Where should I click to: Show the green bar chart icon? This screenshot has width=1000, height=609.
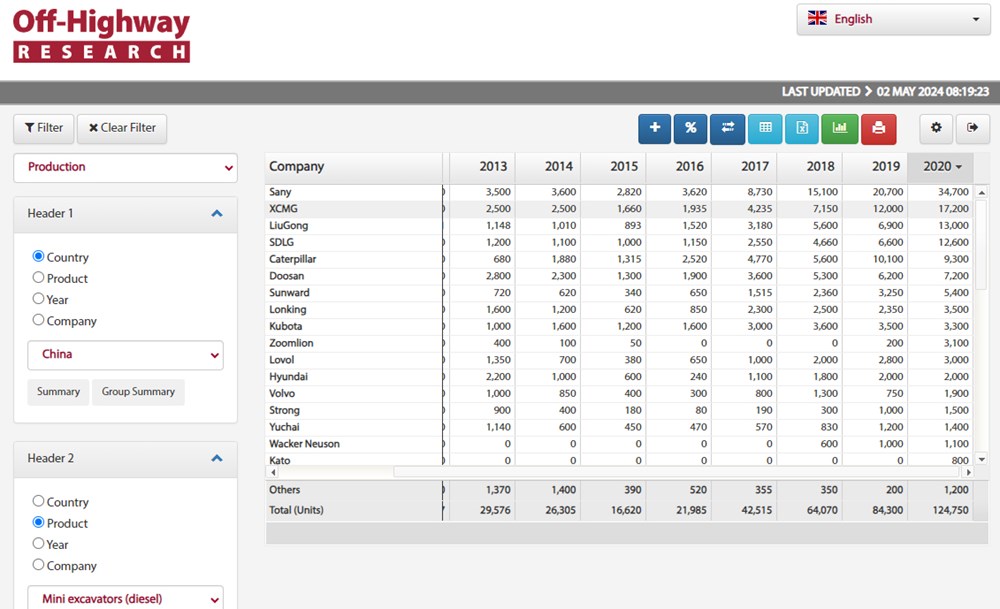coord(840,128)
